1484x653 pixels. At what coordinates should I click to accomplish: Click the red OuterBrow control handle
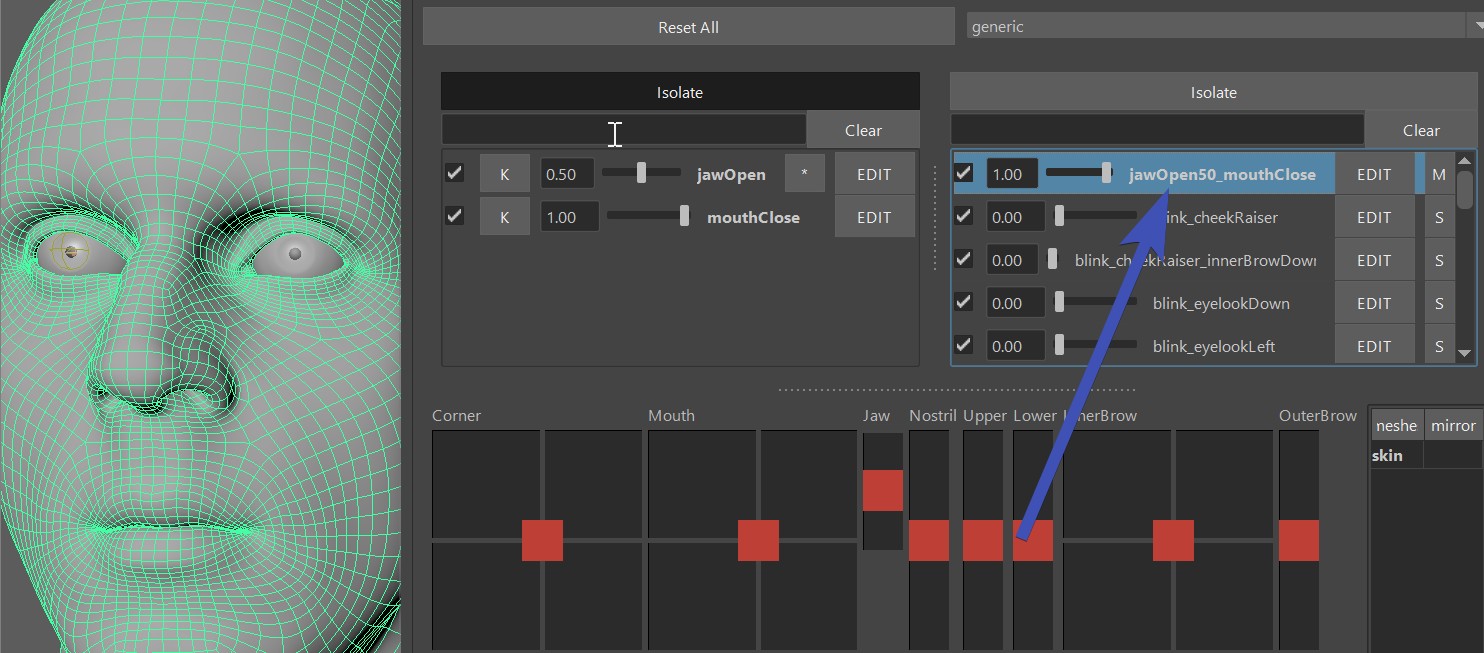(1298, 540)
